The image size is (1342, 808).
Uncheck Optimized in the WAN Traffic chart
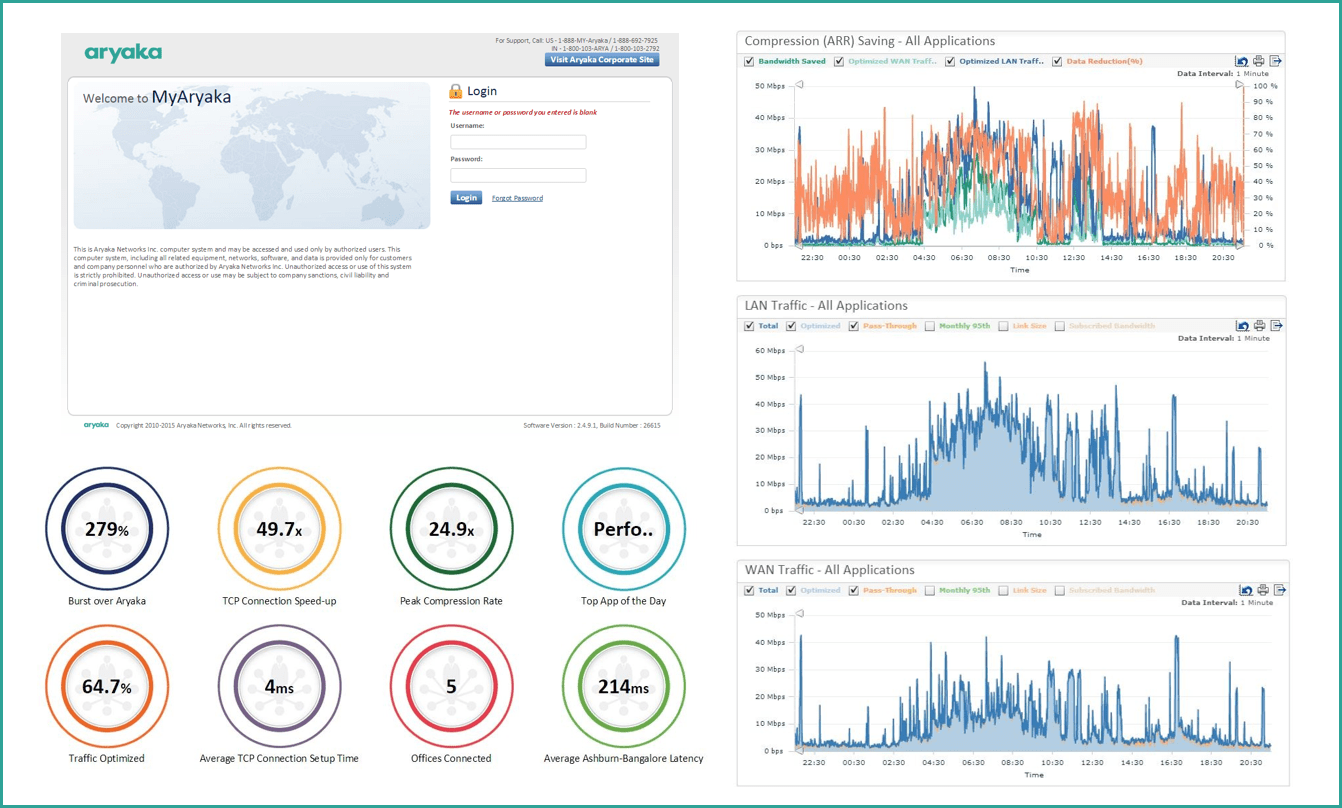tap(791, 590)
